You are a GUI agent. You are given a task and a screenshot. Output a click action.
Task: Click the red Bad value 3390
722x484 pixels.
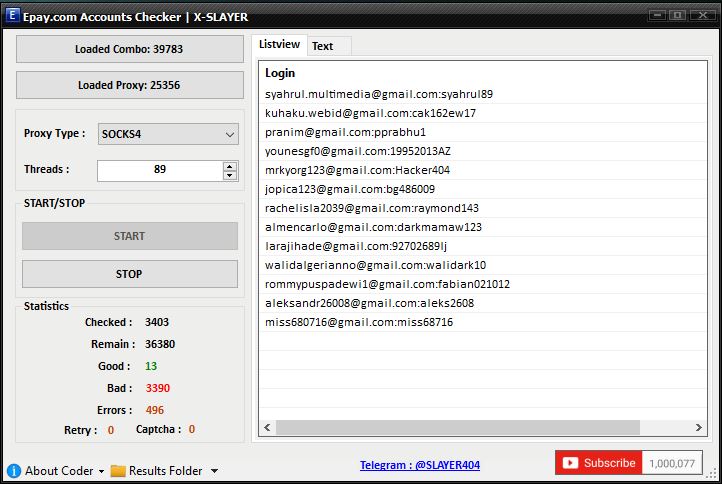tap(158, 388)
